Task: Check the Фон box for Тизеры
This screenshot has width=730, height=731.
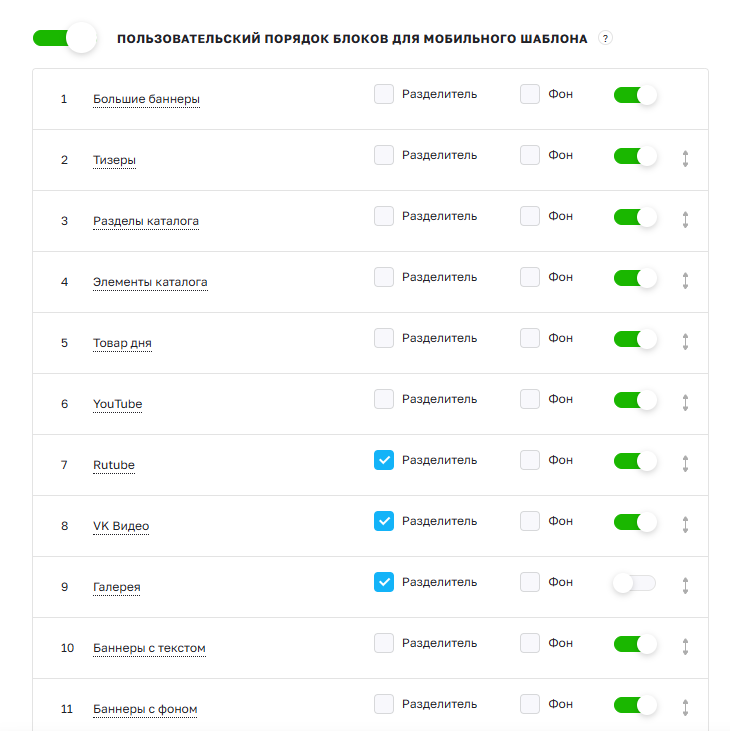Action: [530, 155]
